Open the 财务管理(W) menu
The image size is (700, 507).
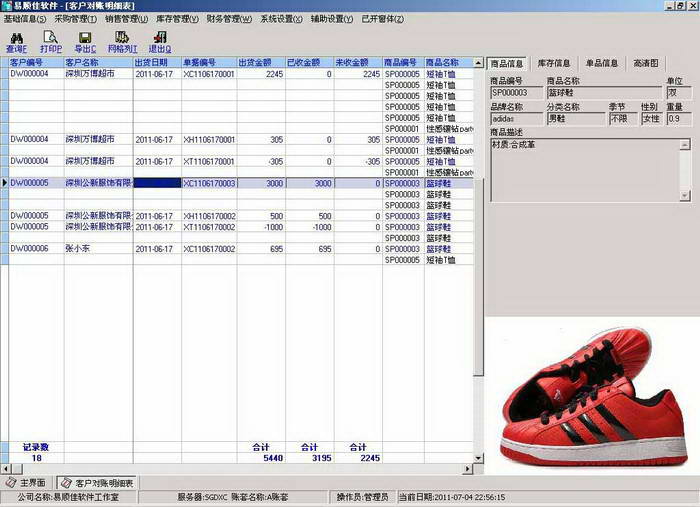(229, 19)
